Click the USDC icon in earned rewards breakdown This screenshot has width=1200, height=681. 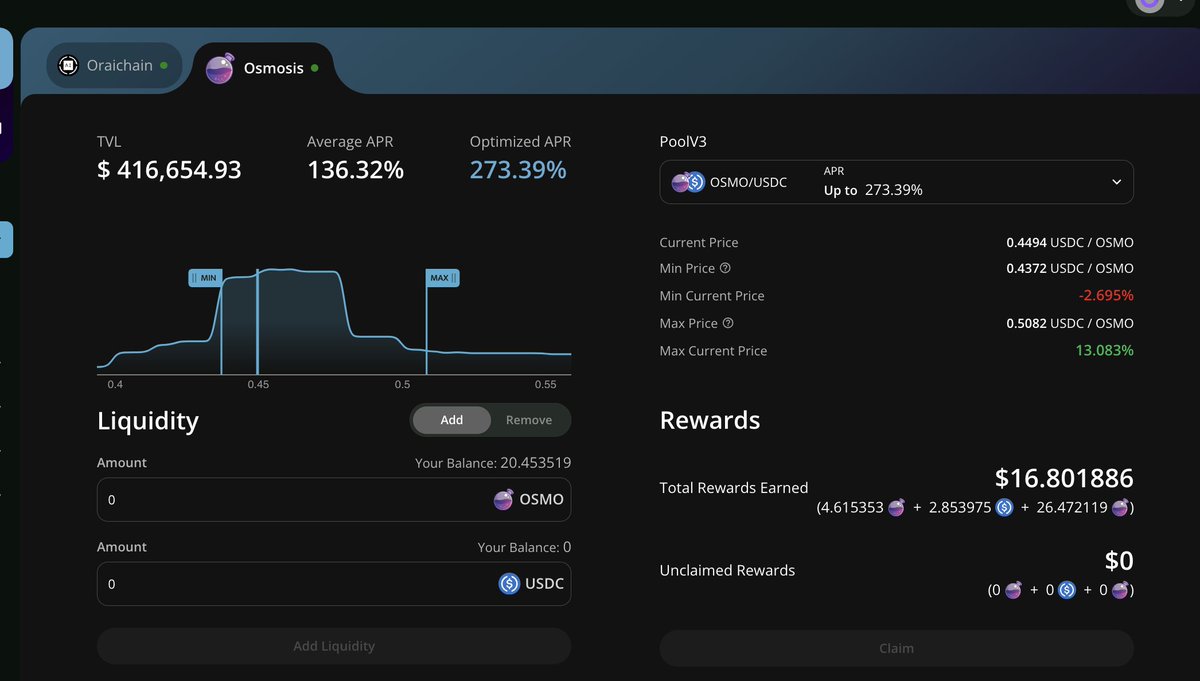coord(1005,507)
